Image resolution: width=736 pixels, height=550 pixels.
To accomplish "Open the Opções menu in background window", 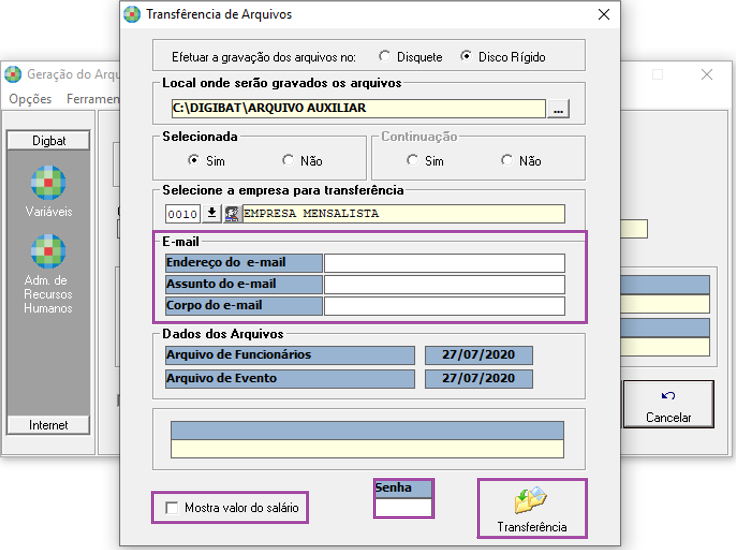I will [31, 99].
